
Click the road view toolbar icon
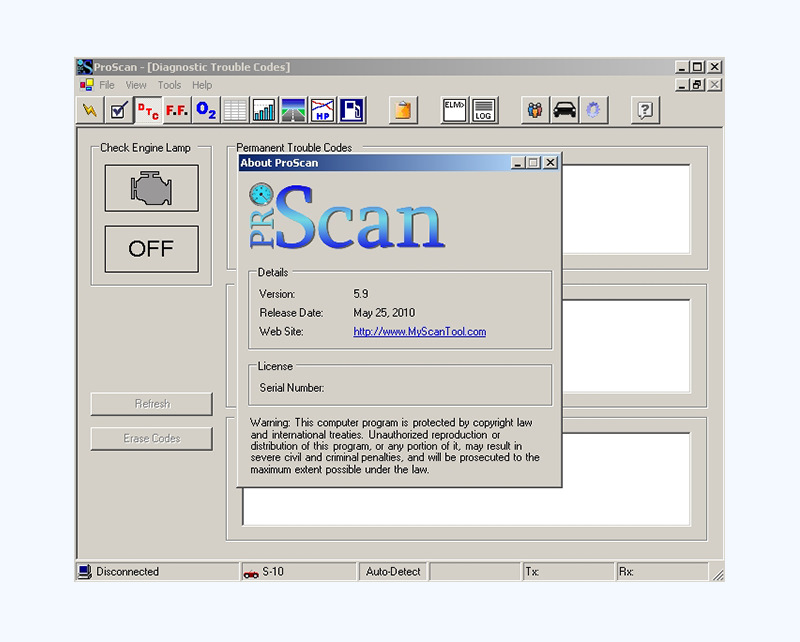(293, 110)
